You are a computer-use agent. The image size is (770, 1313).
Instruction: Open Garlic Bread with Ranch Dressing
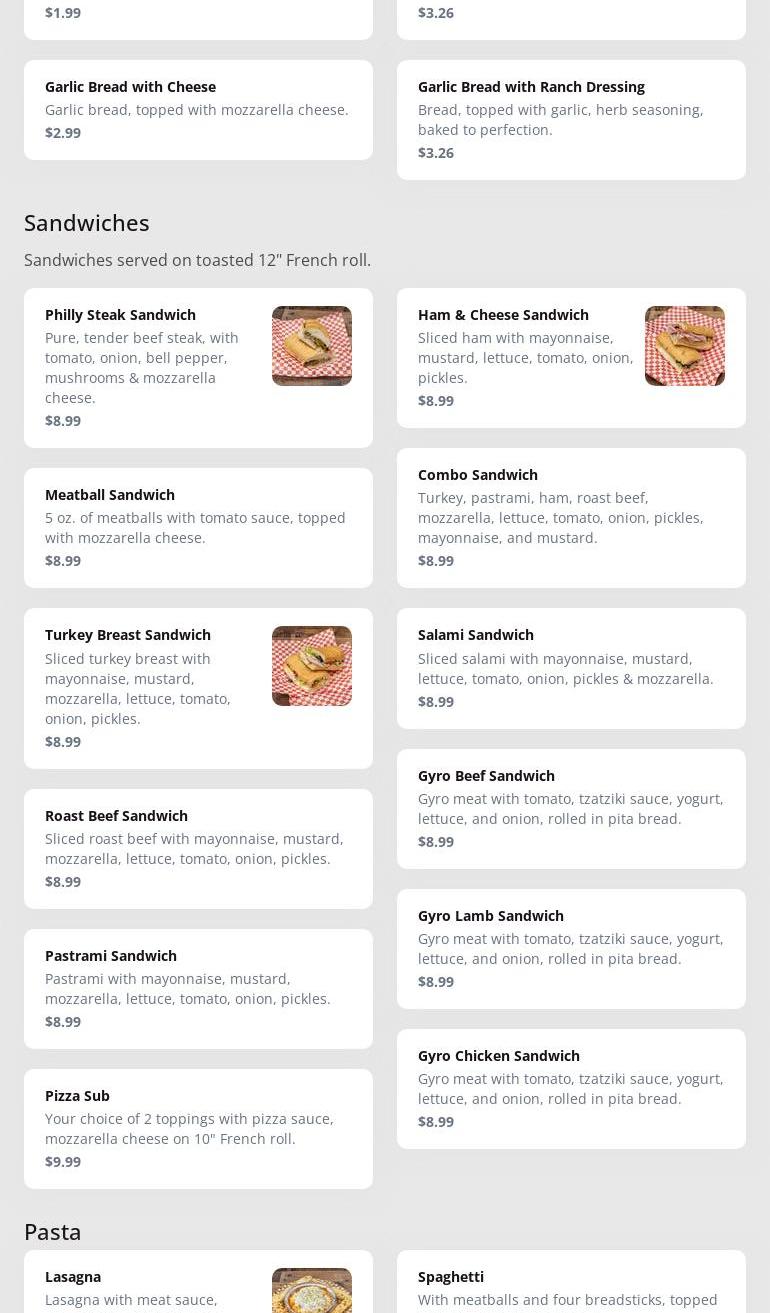pos(531,87)
